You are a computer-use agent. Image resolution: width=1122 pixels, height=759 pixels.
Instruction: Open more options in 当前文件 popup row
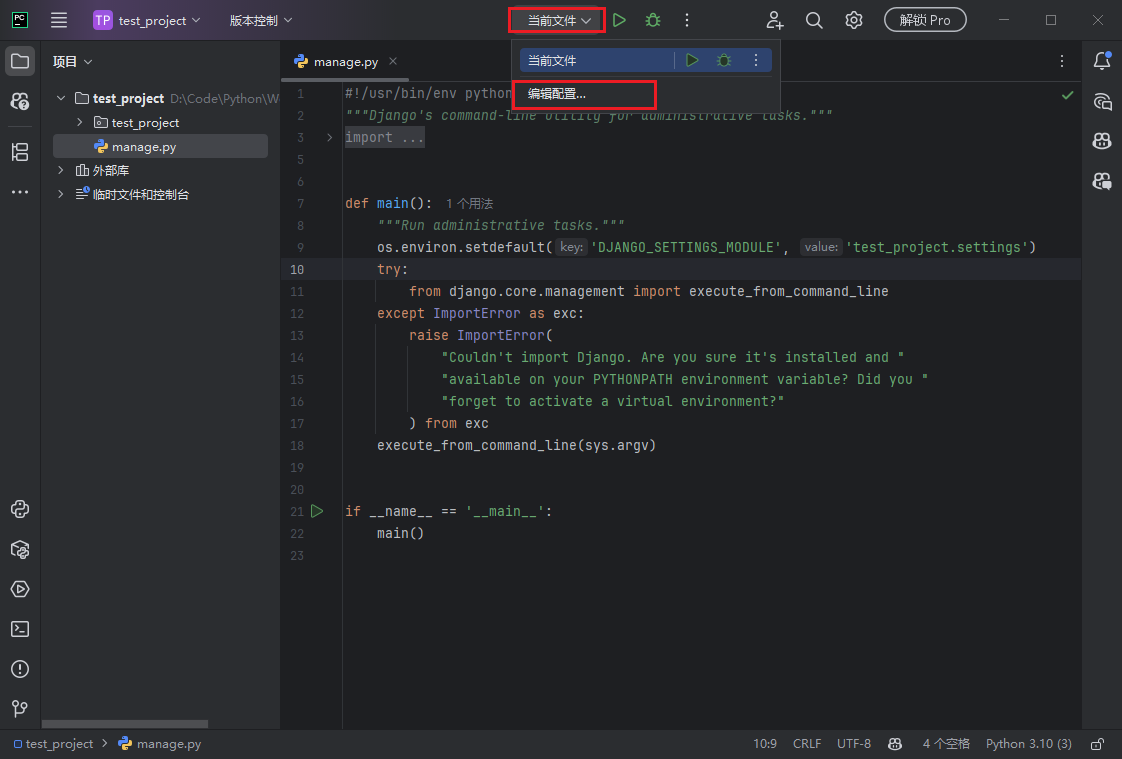[756, 61]
